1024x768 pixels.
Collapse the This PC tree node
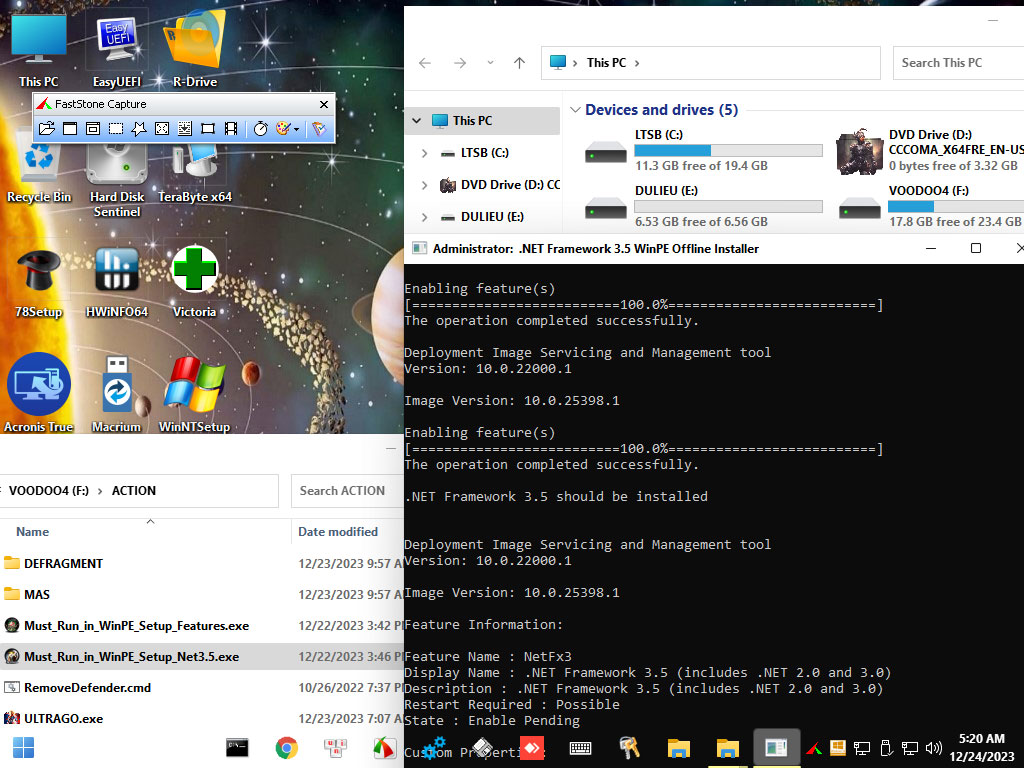(x=417, y=121)
